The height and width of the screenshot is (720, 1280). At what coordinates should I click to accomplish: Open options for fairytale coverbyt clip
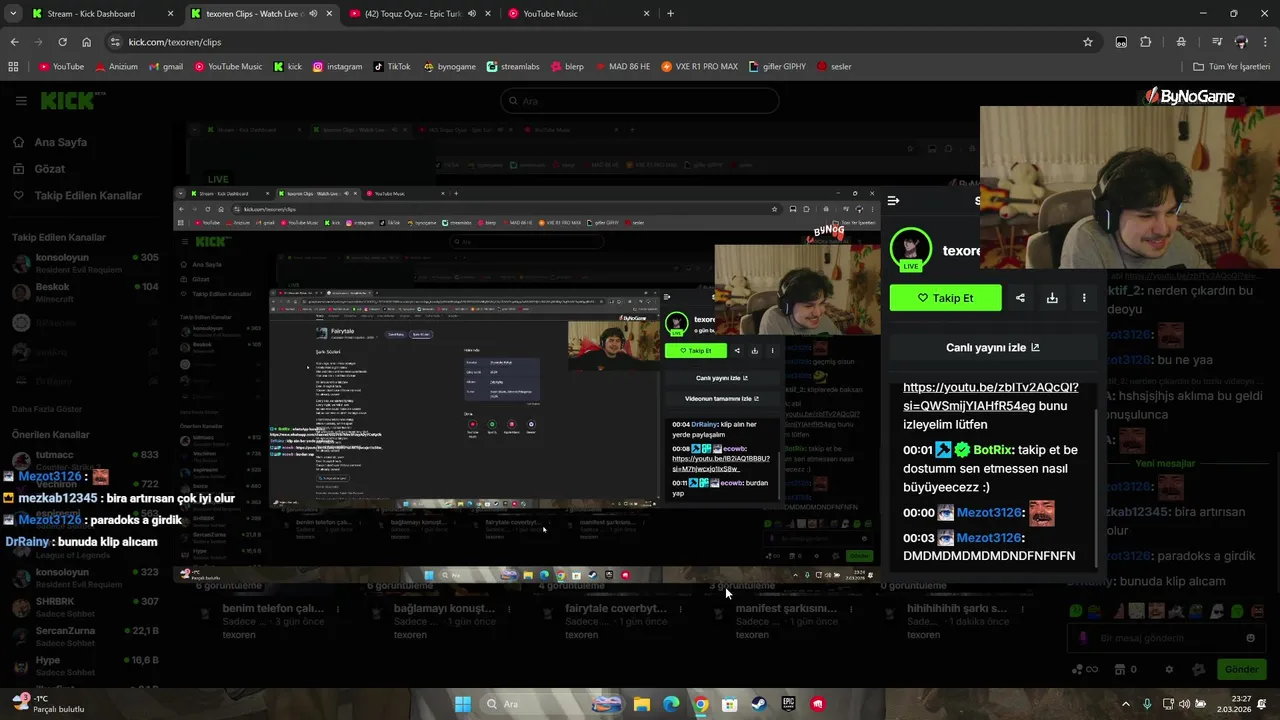pos(680,608)
